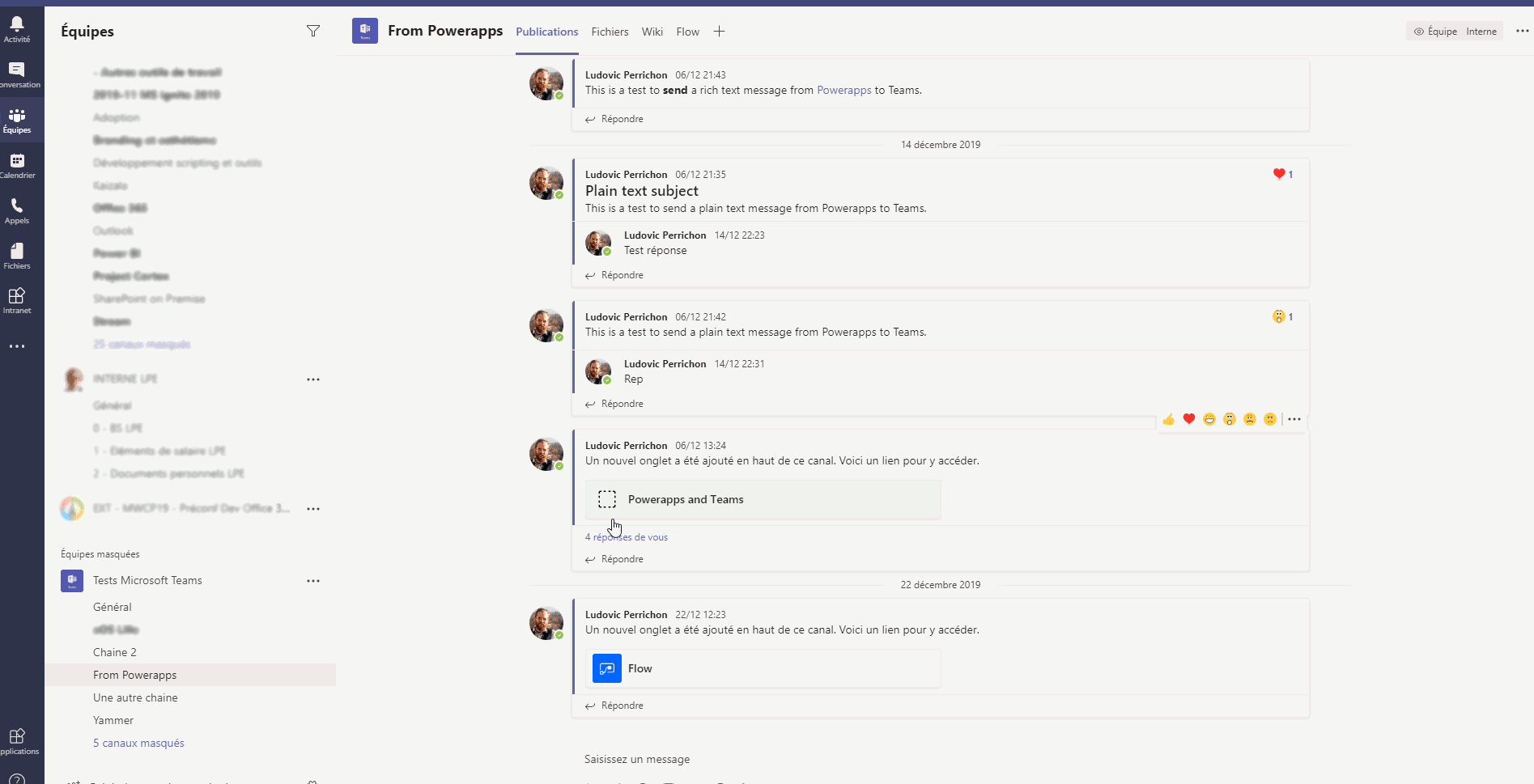
Task: Open more options for INTERNE LPE team
Action: (313, 379)
